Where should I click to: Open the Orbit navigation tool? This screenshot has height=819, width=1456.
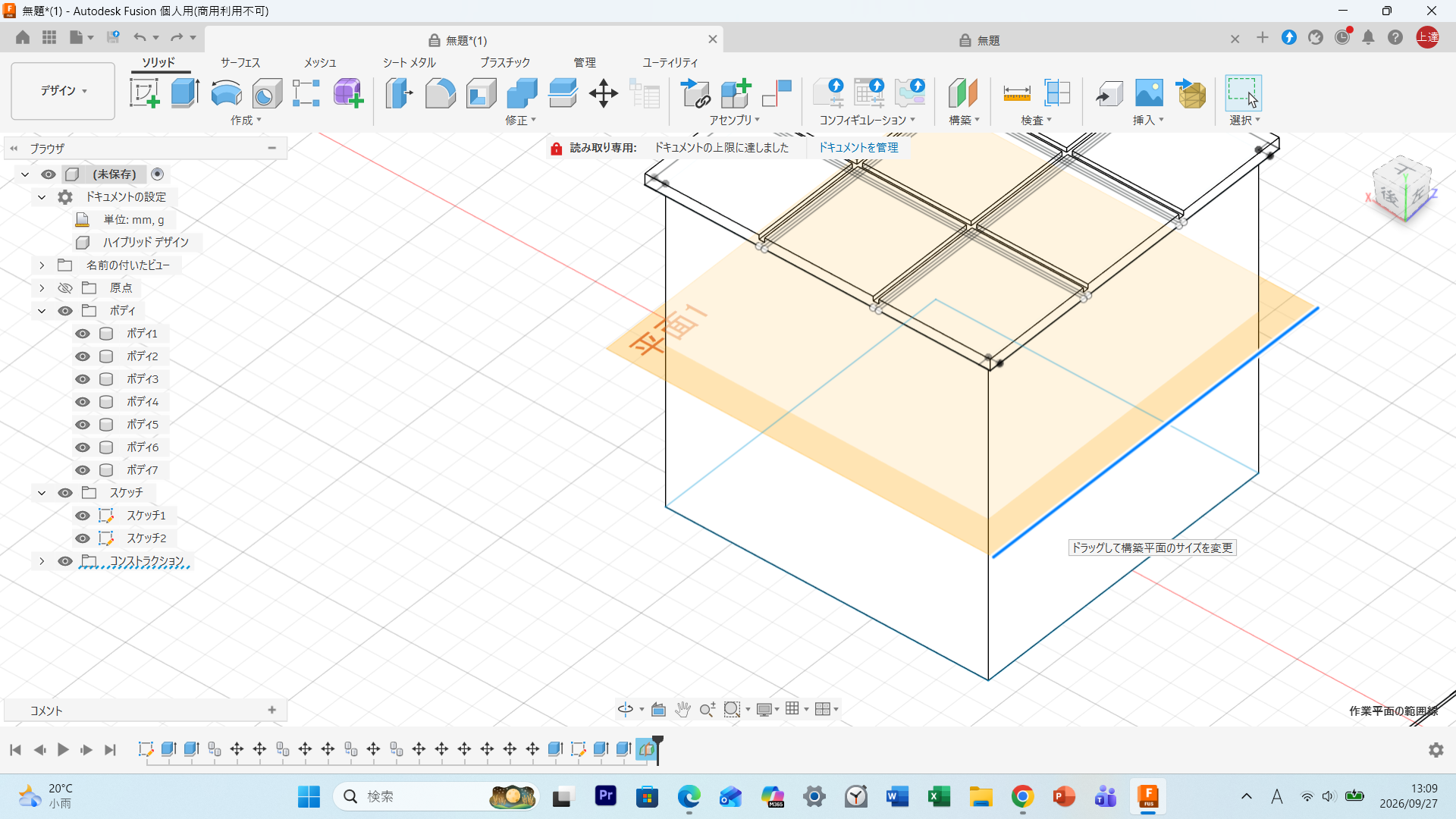click(626, 709)
